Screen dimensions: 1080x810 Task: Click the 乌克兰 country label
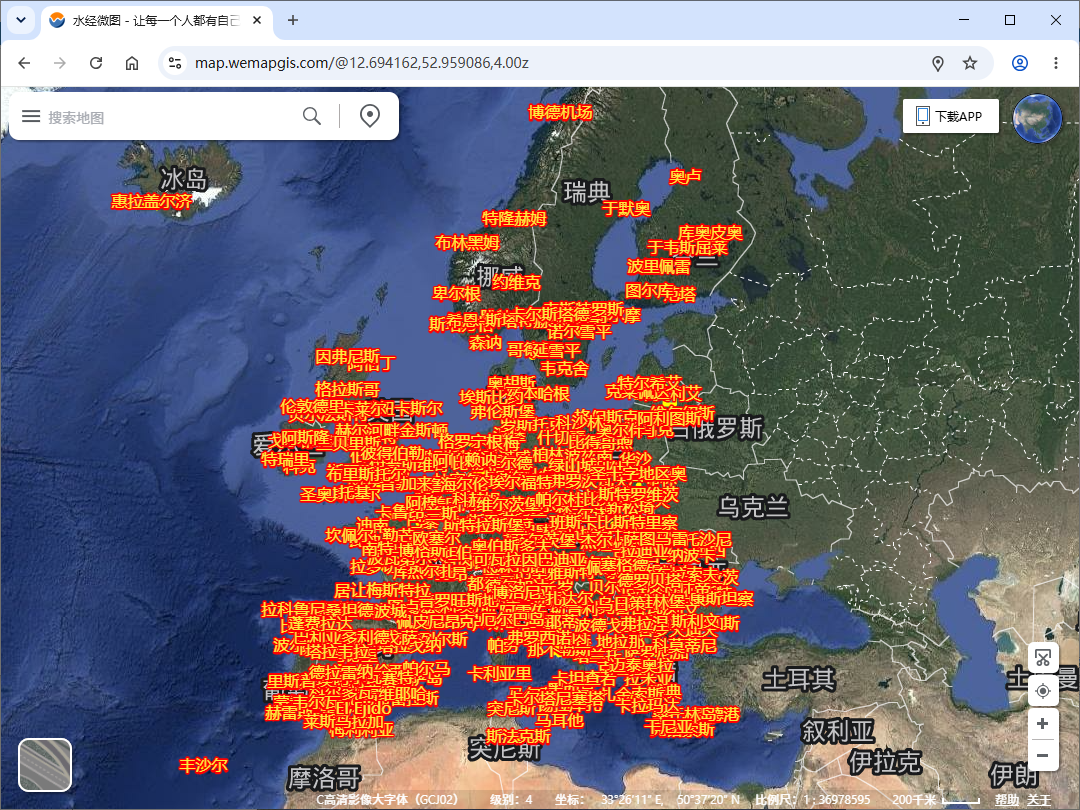pos(754,508)
